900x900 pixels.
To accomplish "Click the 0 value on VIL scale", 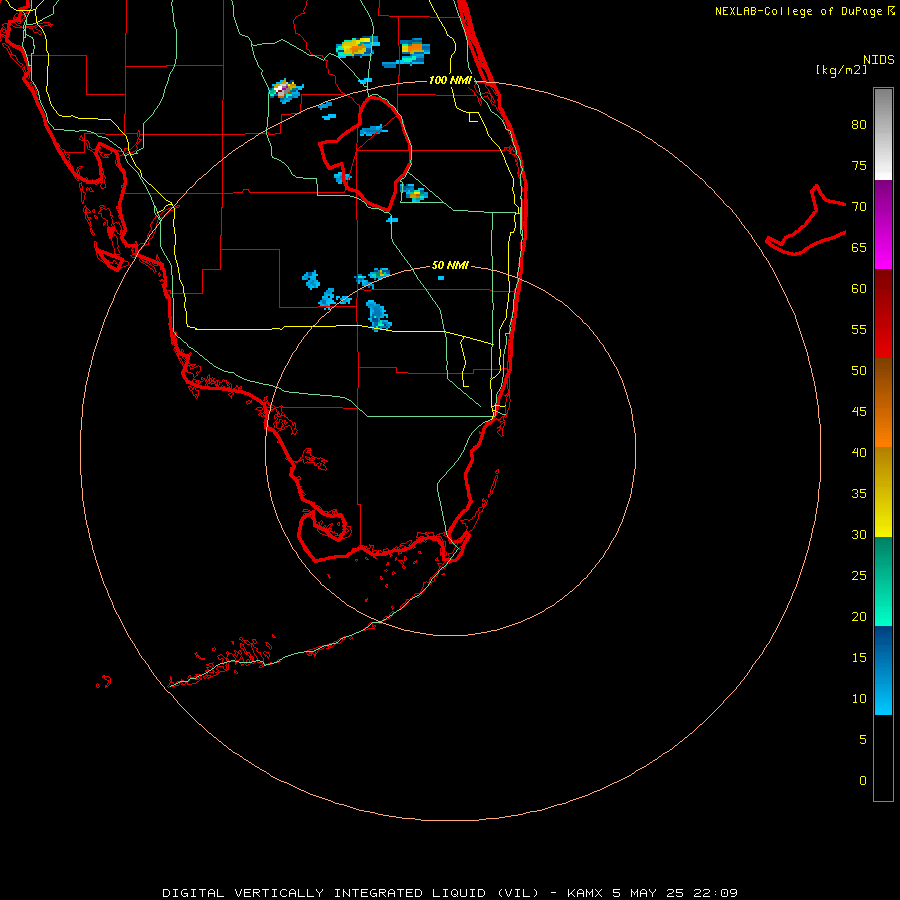I will 863,781.
